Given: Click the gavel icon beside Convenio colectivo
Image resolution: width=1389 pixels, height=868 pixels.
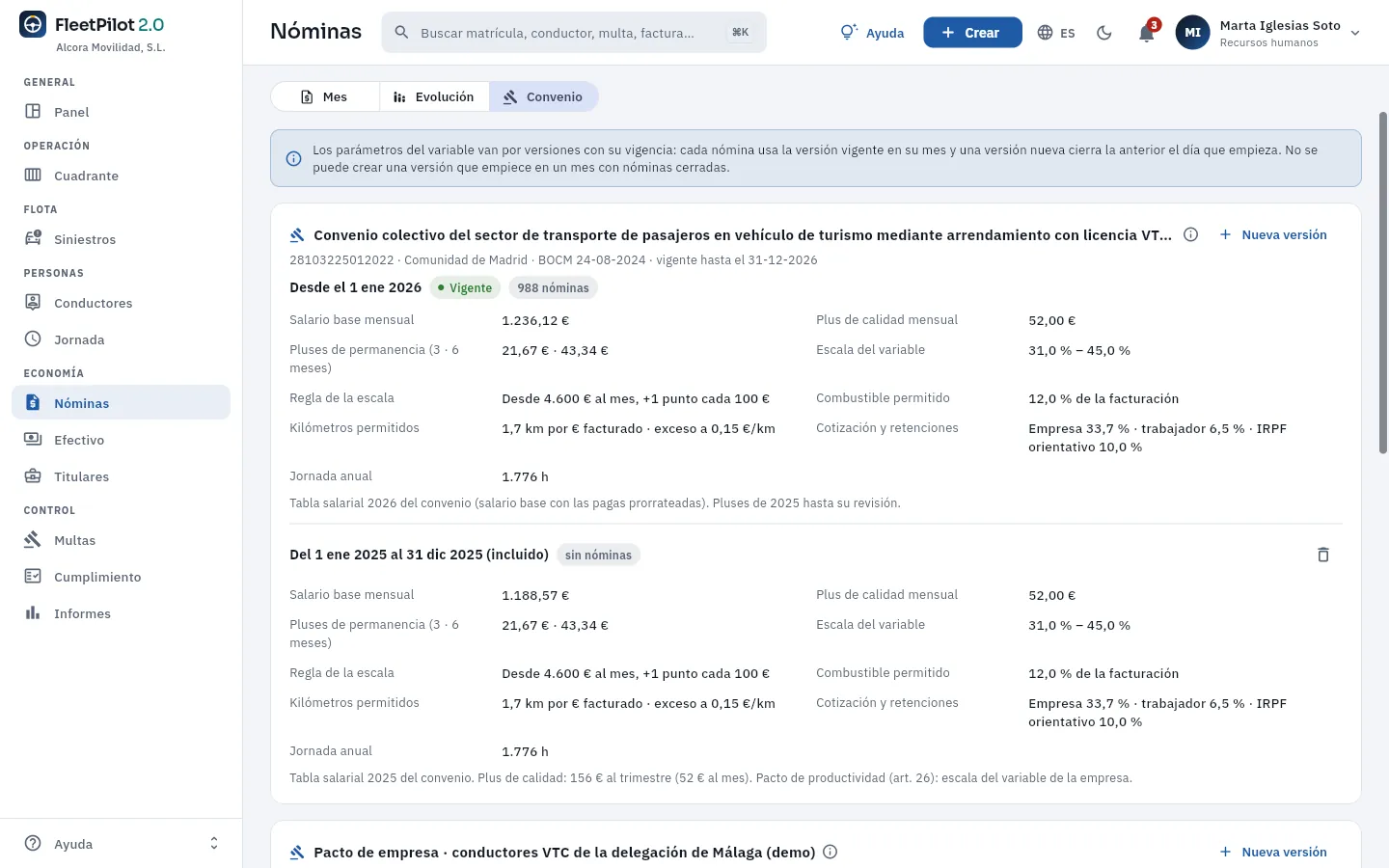Looking at the screenshot, I should (x=297, y=234).
